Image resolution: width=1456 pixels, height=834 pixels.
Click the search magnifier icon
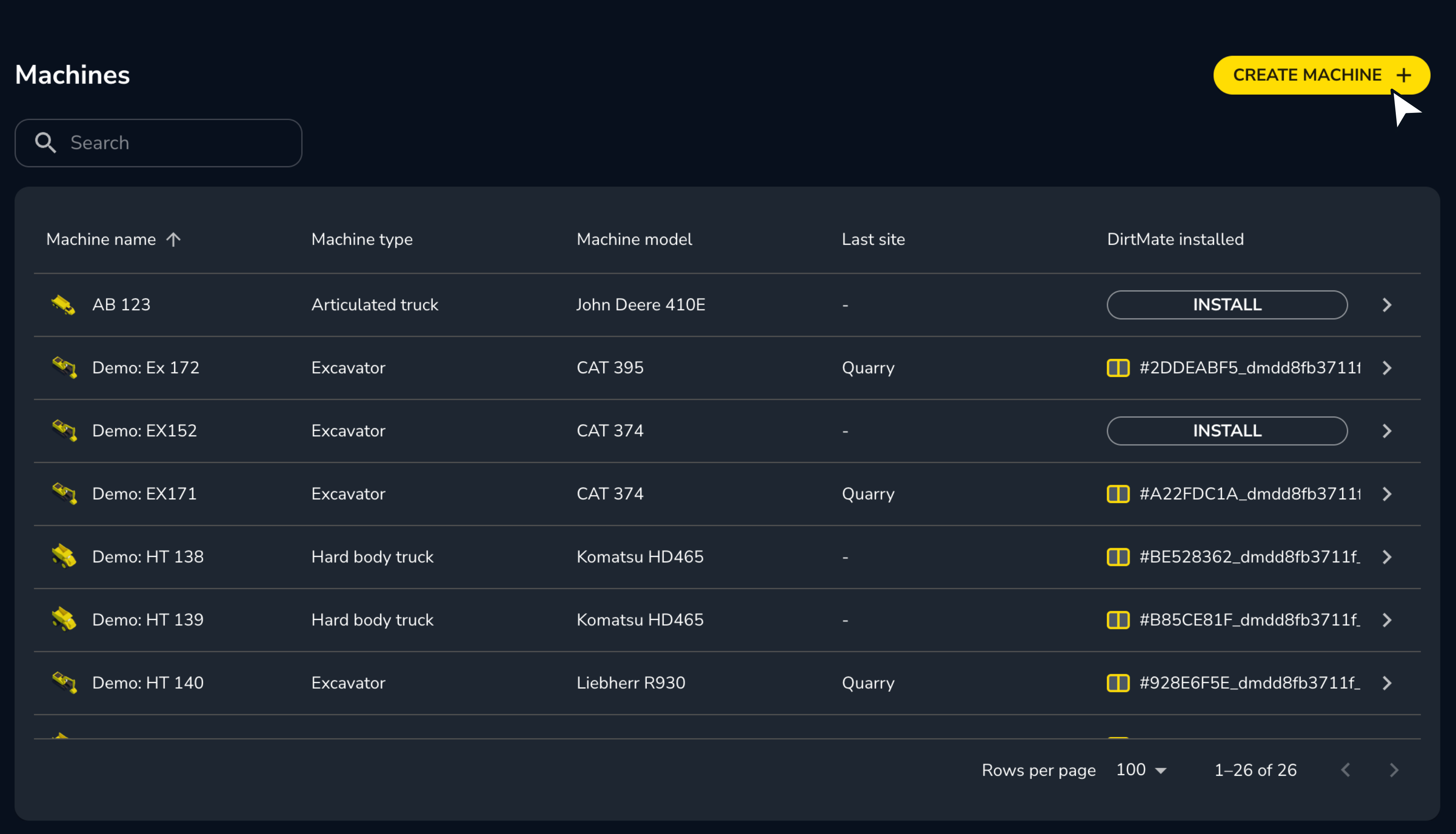click(x=46, y=143)
